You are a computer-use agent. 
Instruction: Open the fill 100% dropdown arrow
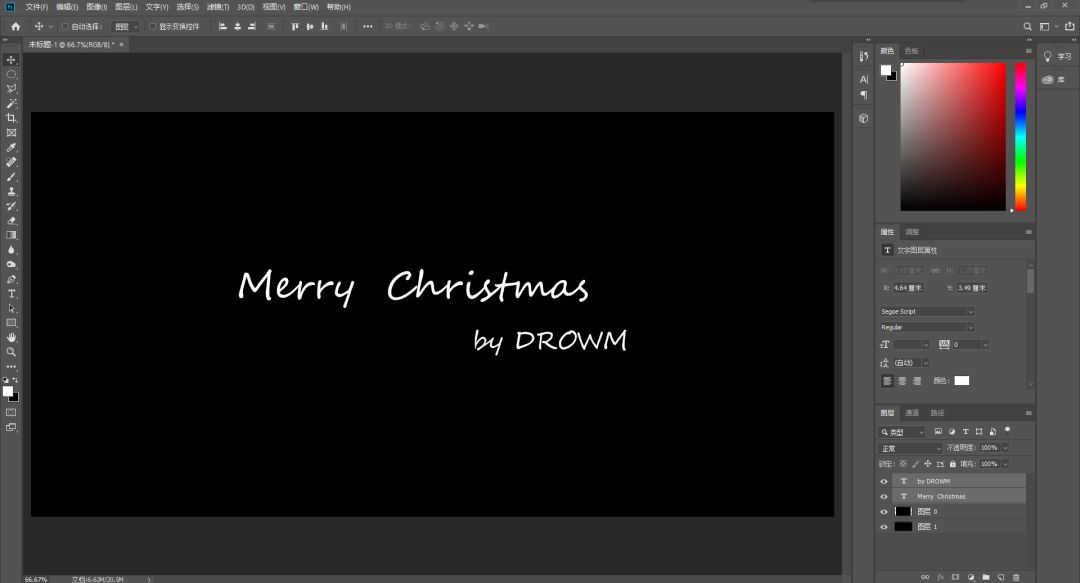coord(1005,464)
